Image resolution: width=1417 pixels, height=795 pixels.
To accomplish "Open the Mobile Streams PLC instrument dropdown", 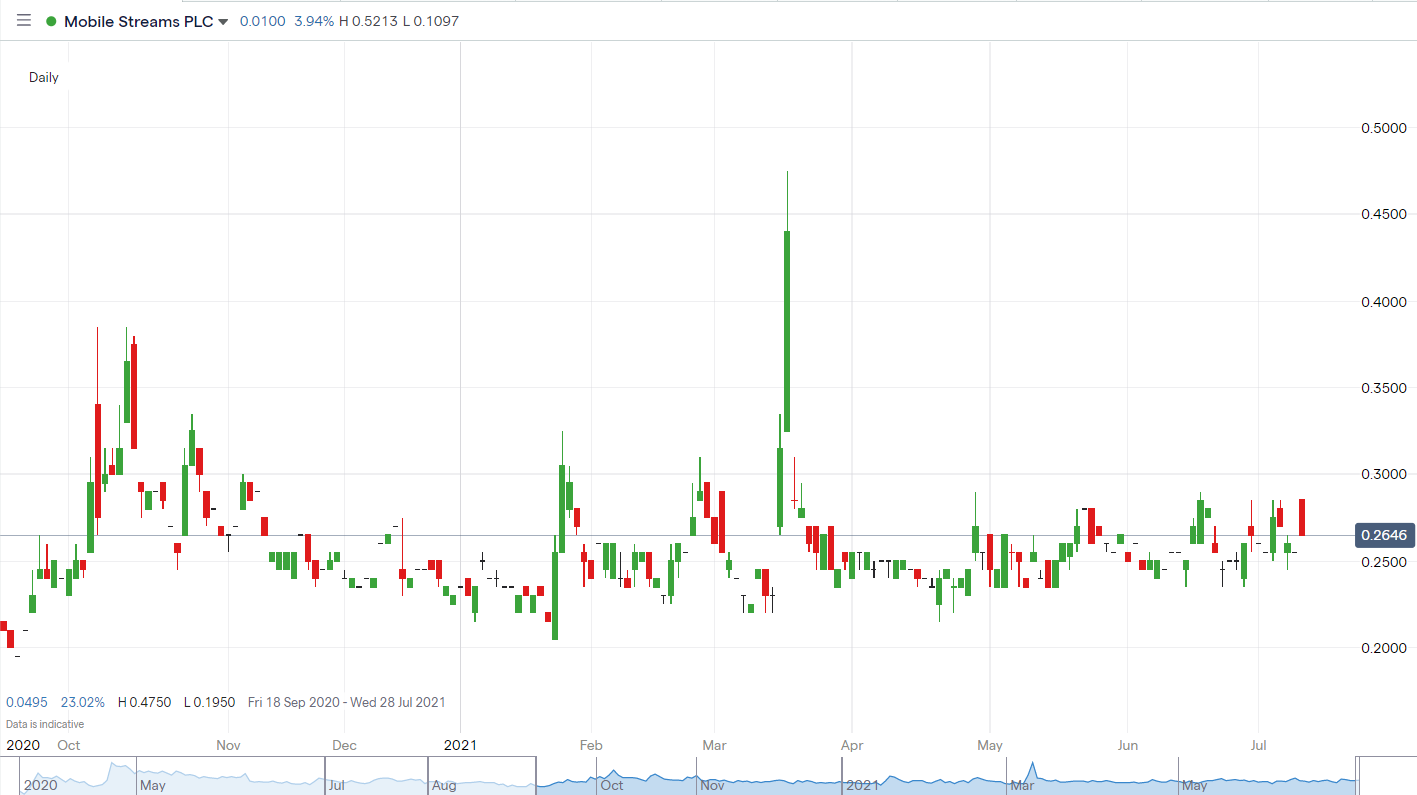I will click(137, 20).
